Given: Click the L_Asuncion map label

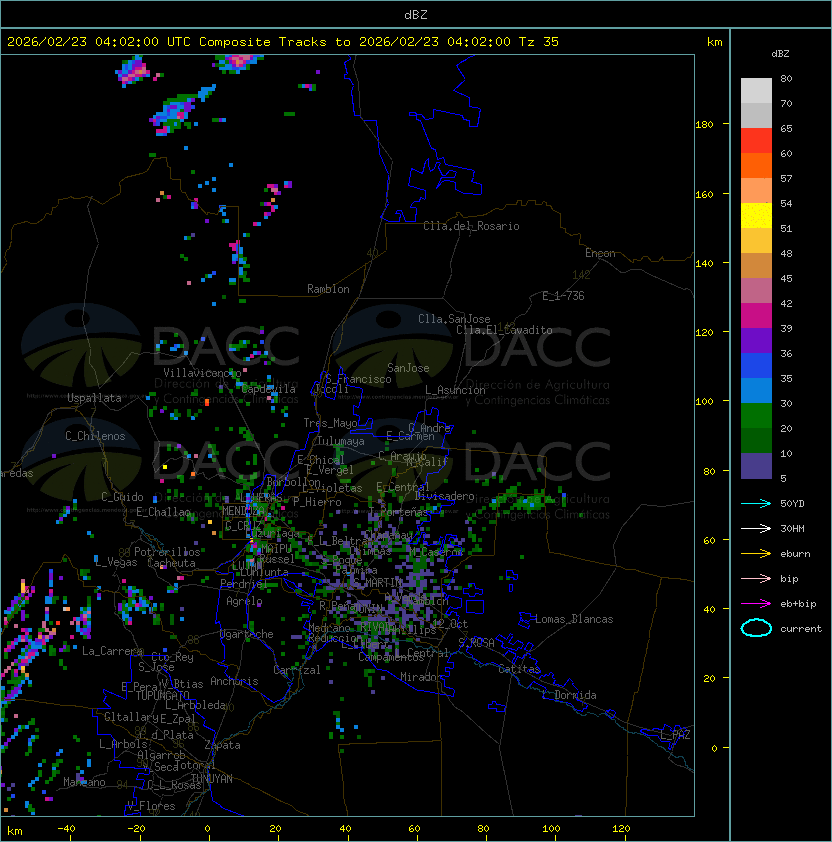Looking at the screenshot, I should pos(455,390).
